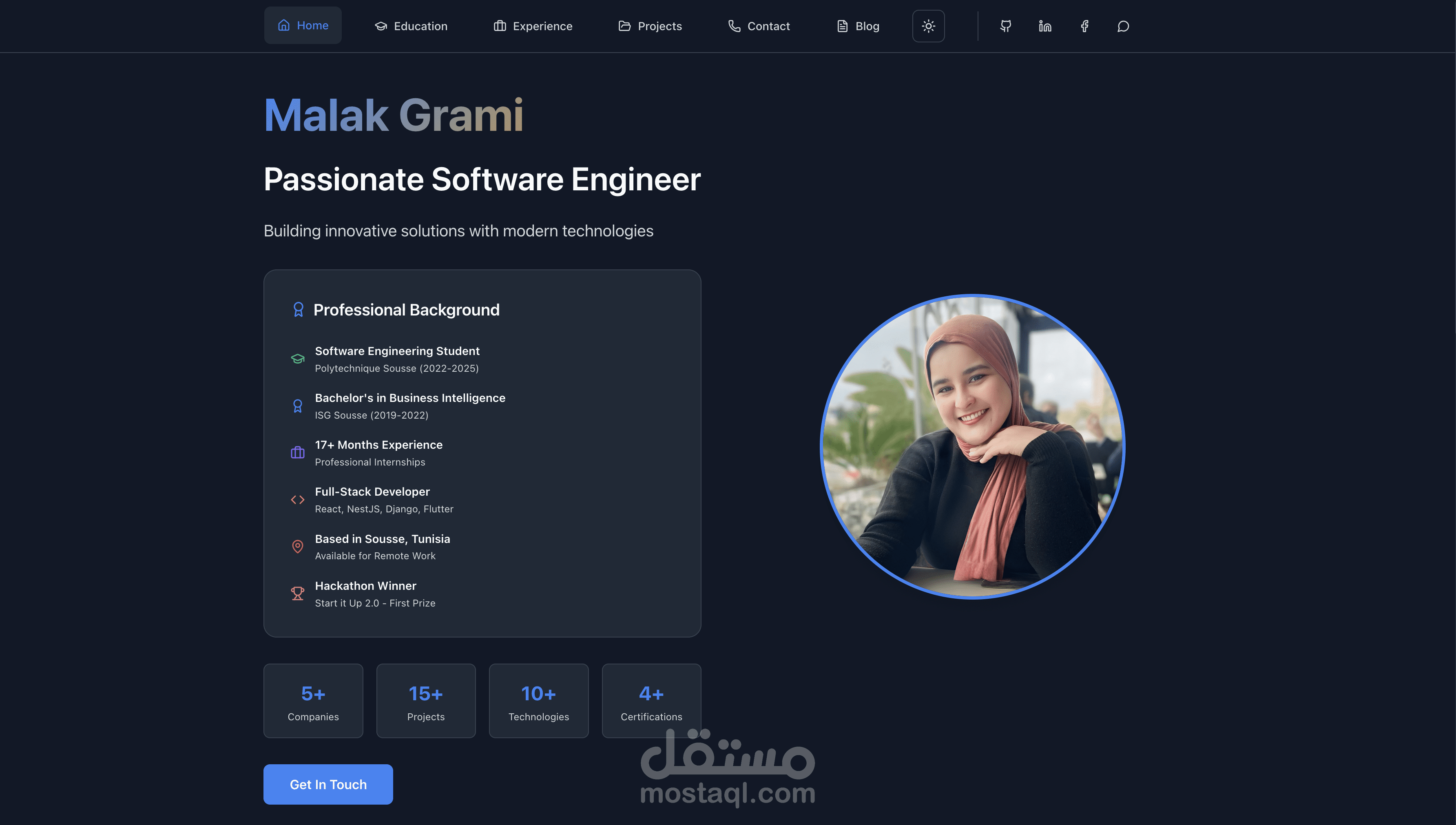Click the ribbon icon beside Professional Background
Viewport: 1456px width, 825px height.
(298, 309)
